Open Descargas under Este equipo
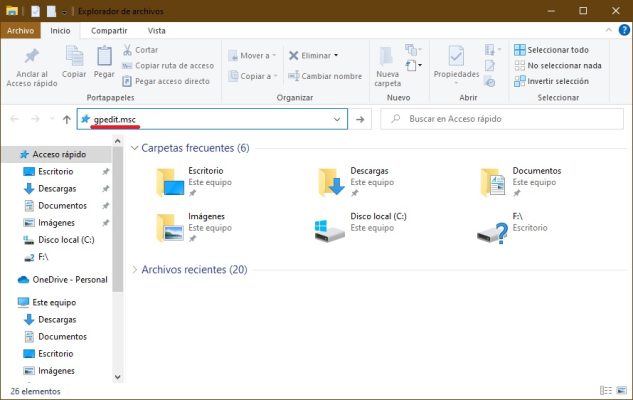 (57, 320)
